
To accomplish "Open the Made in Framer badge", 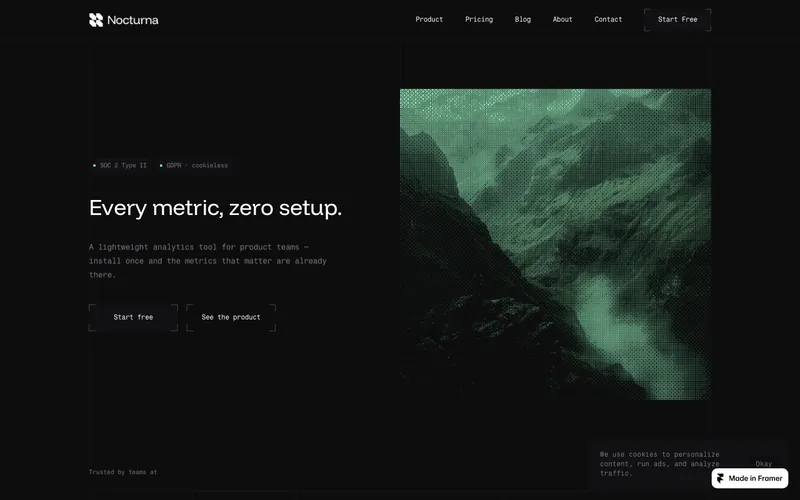I will (x=749, y=479).
